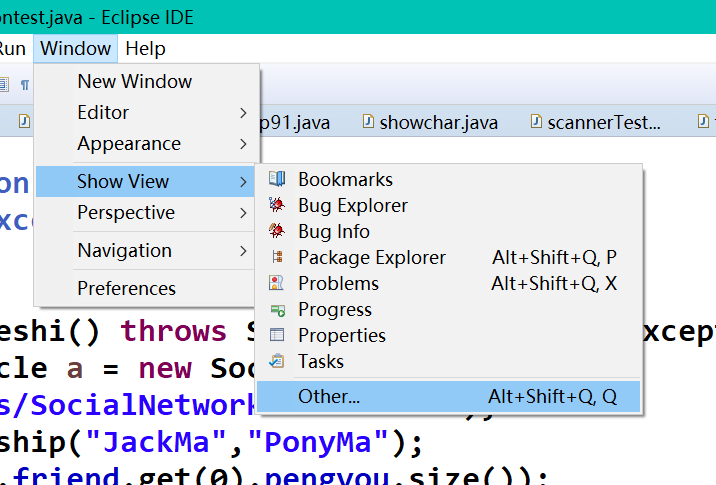Screen dimensions: 716x485
Task: Open the Editor menu entry
Action: [145, 113]
